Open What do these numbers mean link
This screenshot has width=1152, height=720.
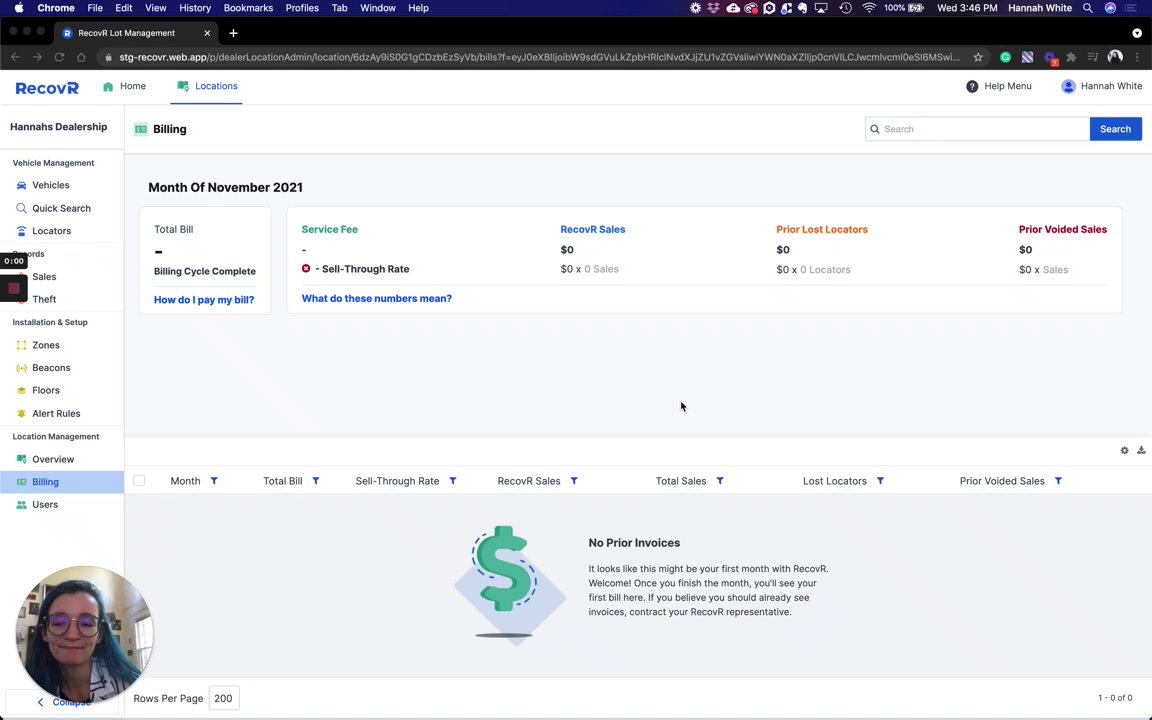[376, 298]
